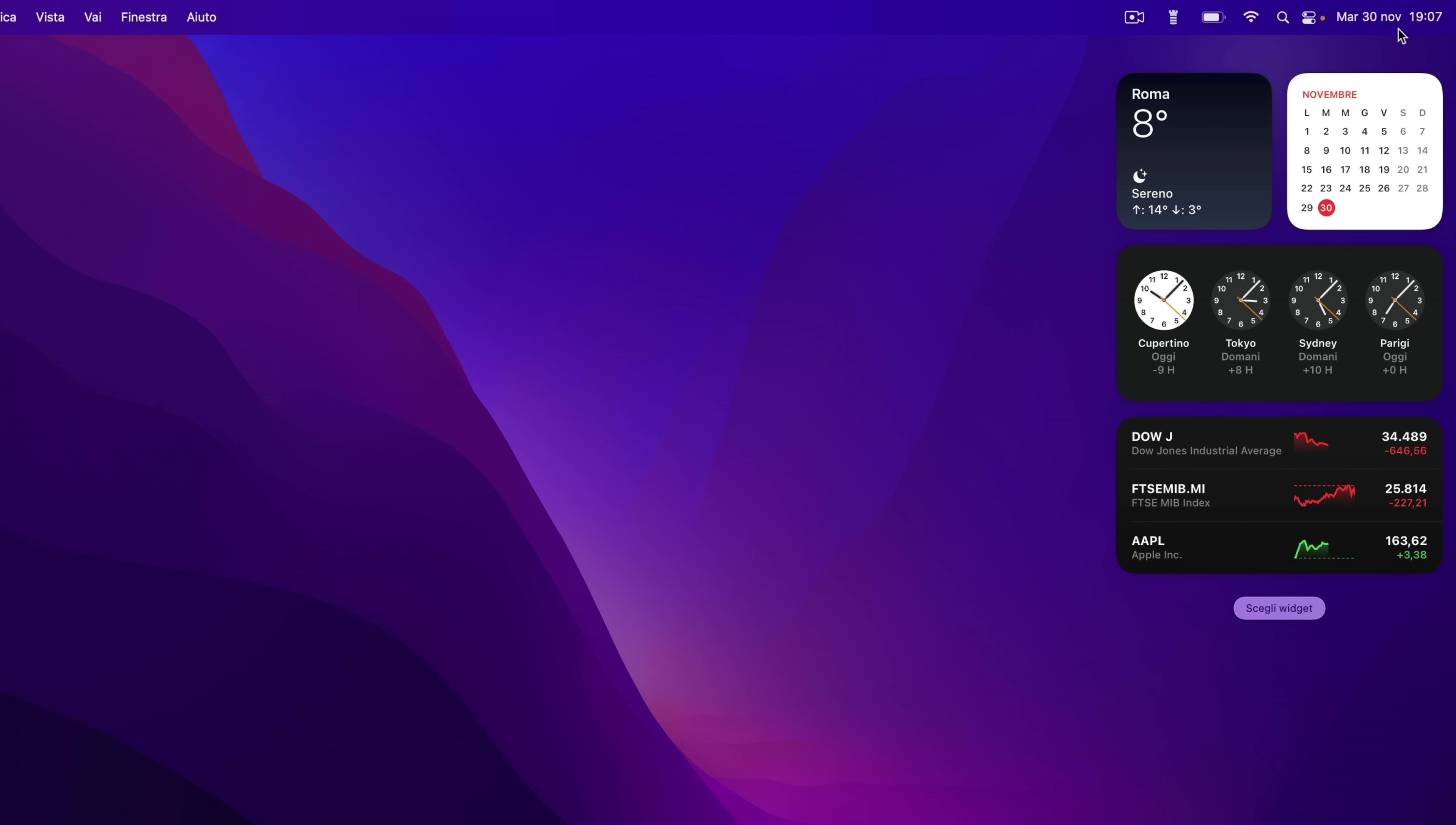Screen dimensions: 1456x825
Task: Click the Sydney clock face
Action: 1318,300
